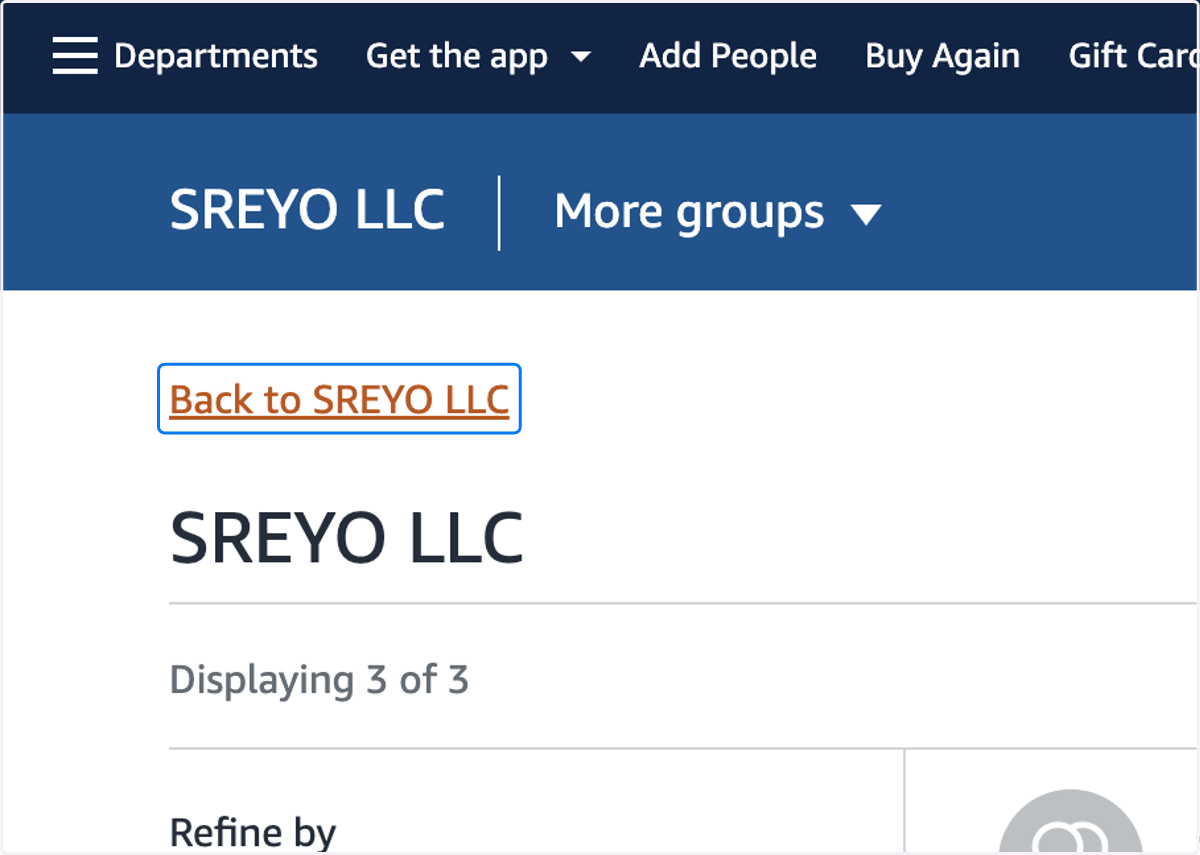Click the vertical divider beside SREYO LLC banner
The width and height of the screenshot is (1200, 855).
click(499, 212)
